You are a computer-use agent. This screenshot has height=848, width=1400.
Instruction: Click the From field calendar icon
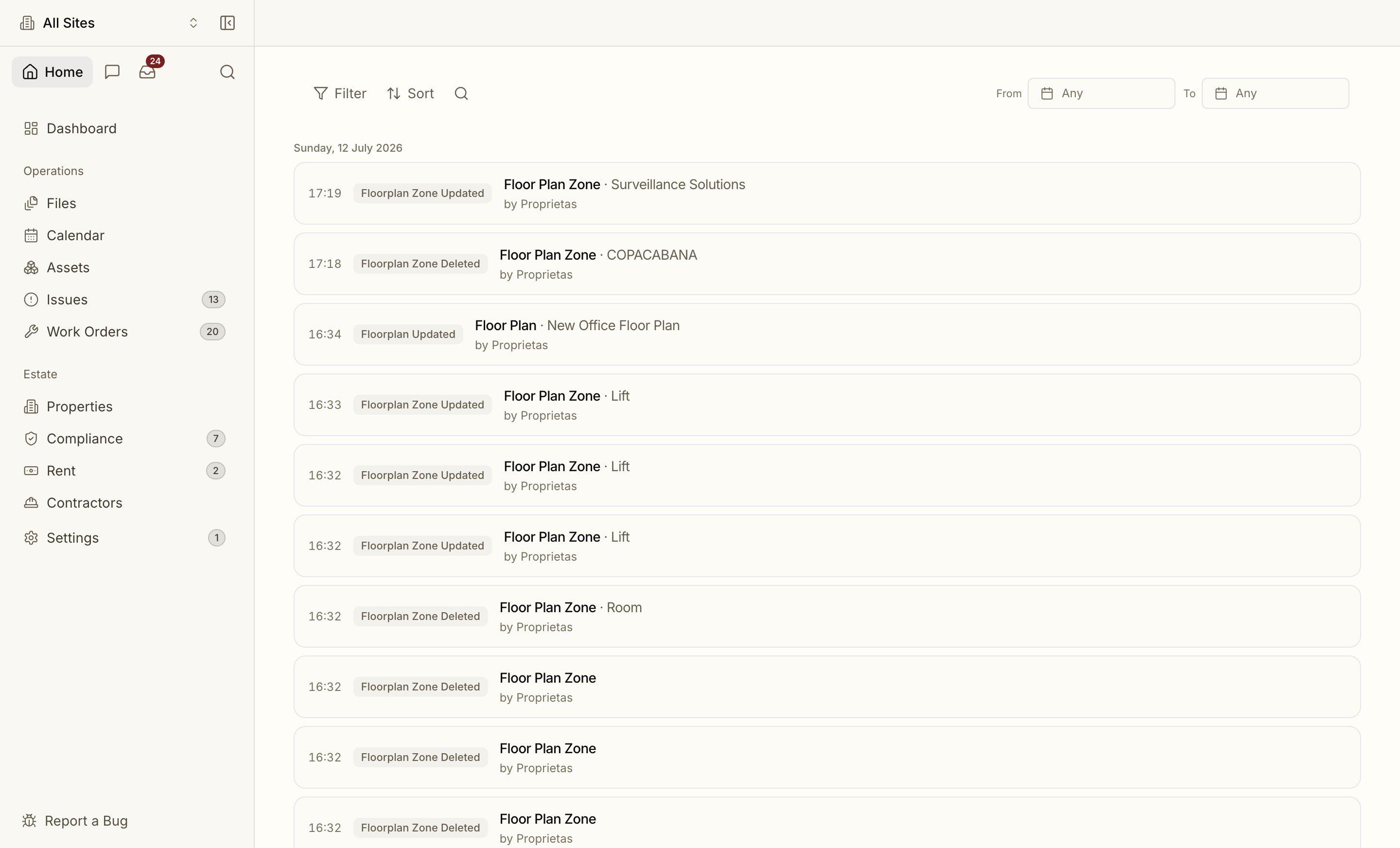[x=1047, y=93]
